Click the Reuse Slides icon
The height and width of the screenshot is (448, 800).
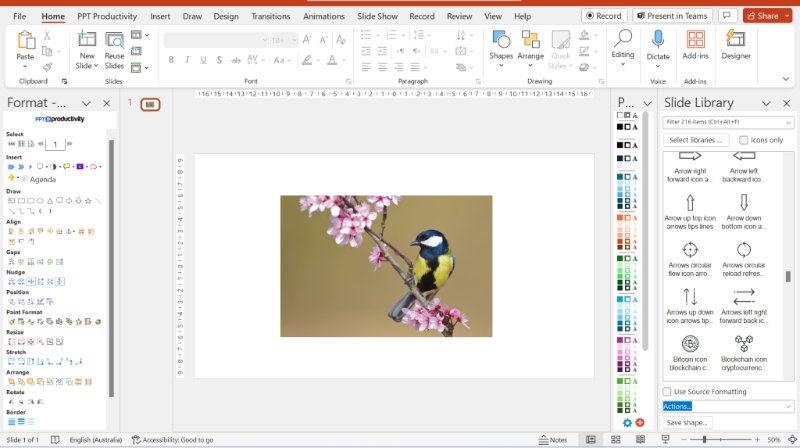(115, 42)
